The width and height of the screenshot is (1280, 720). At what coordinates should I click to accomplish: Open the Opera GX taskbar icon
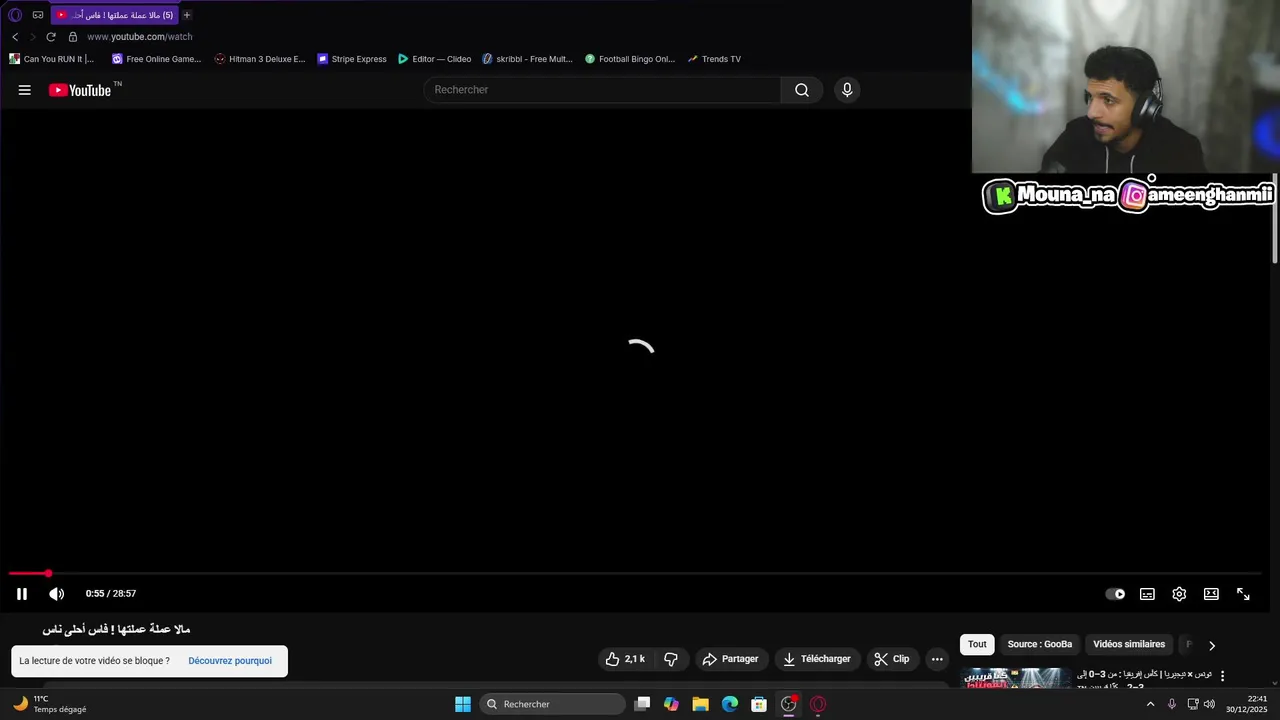[818, 704]
